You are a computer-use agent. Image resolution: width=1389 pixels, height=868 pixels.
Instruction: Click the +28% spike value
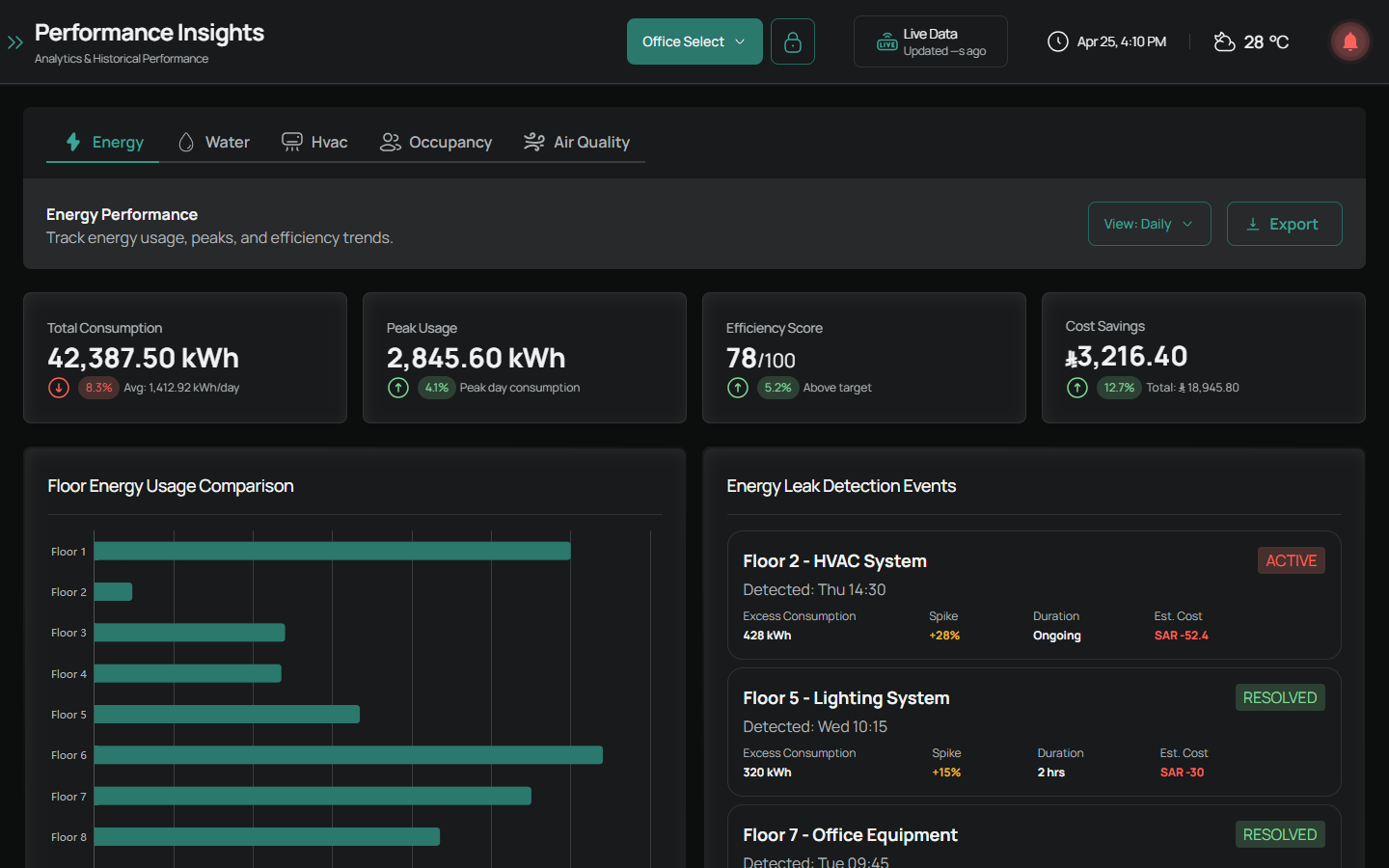[944, 636]
